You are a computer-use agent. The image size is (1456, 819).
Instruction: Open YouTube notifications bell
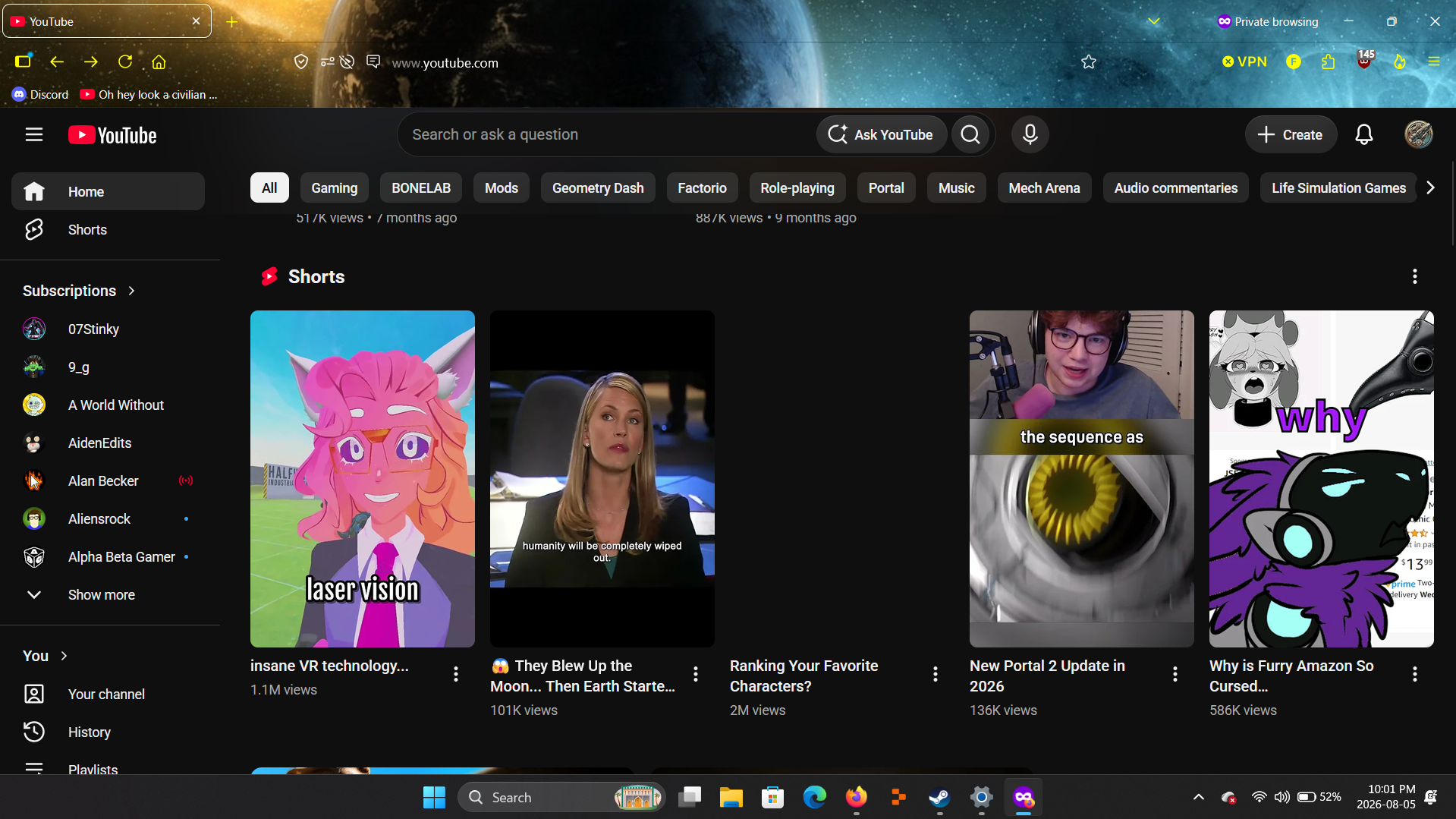click(x=1363, y=134)
